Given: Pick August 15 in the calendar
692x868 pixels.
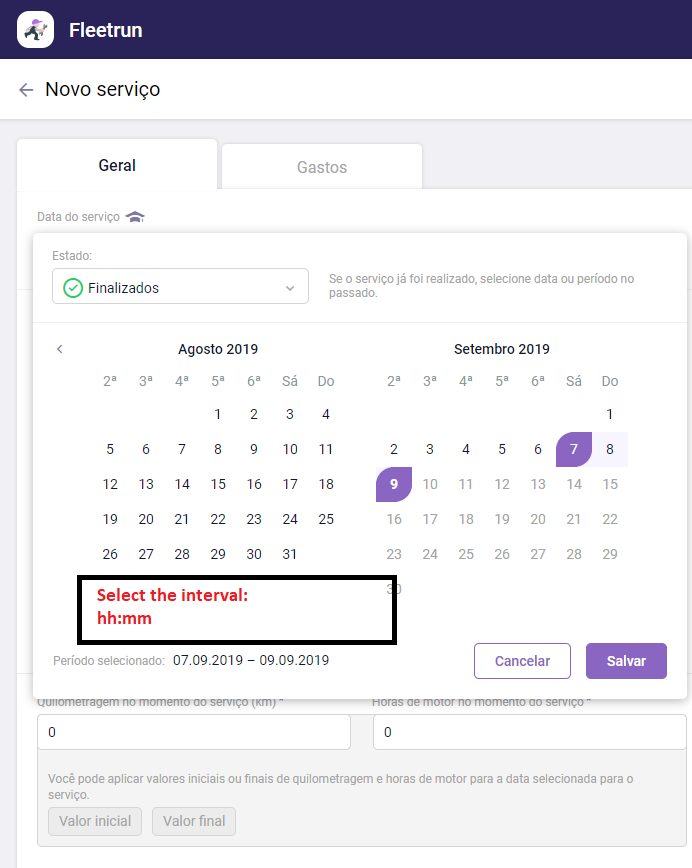Looking at the screenshot, I should pos(218,484).
